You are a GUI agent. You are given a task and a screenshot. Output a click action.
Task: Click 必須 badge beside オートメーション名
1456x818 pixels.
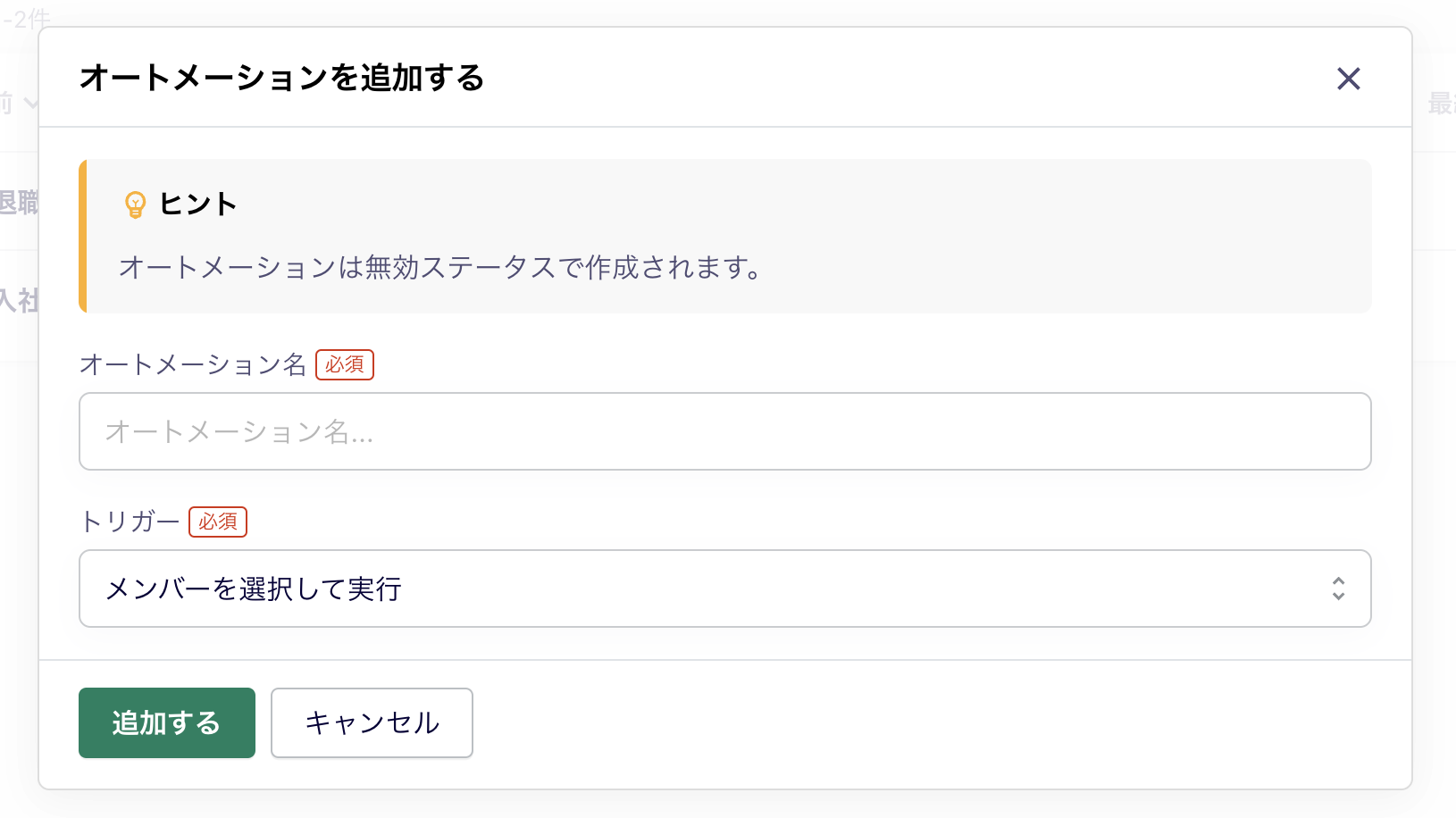click(345, 364)
